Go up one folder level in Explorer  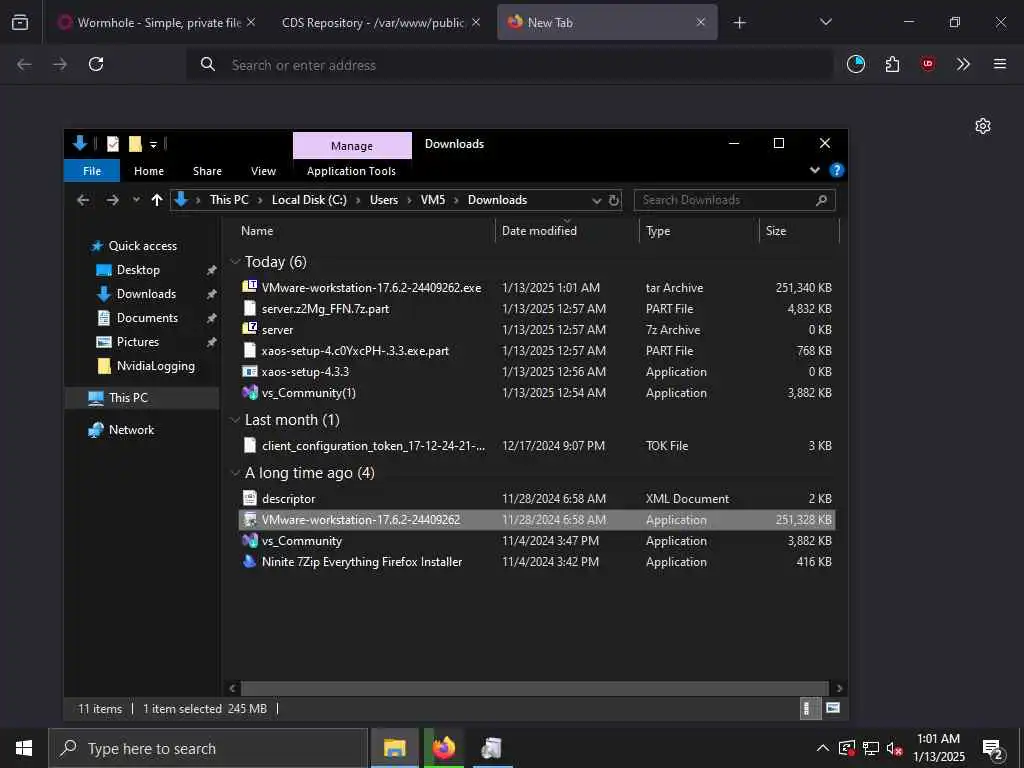157,200
